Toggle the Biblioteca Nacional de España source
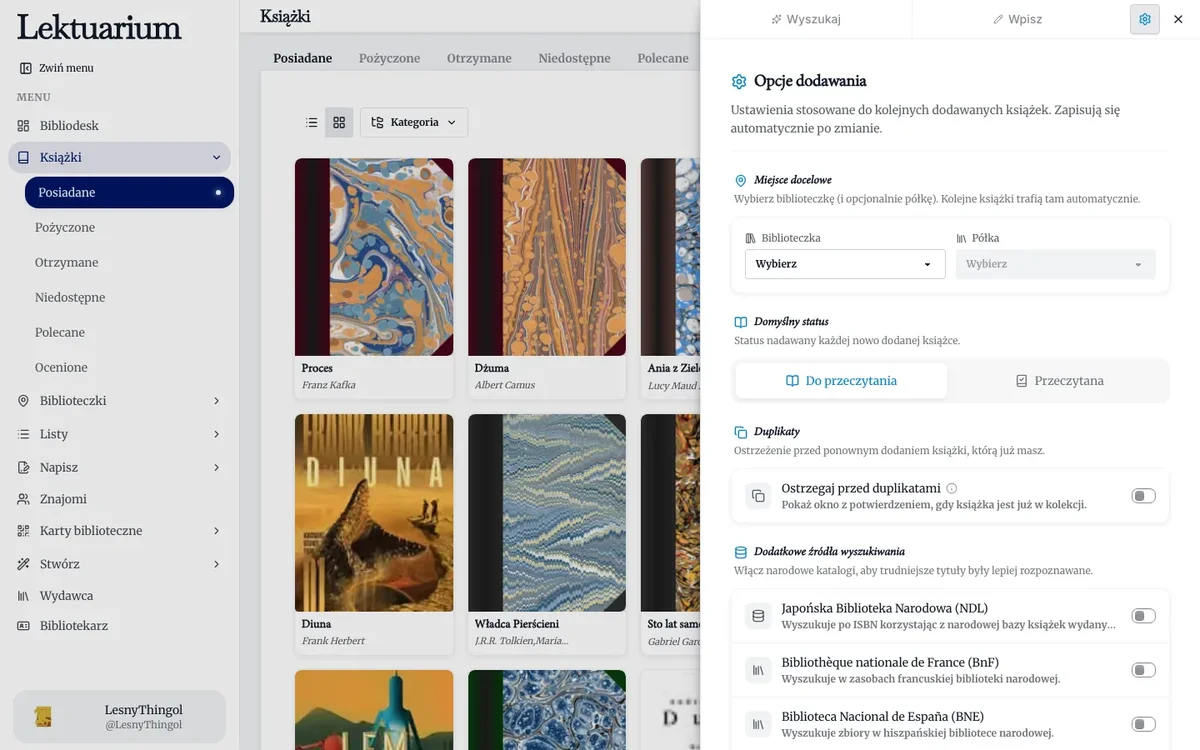Image resolution: width=1200 pixels, height=750 pixels. [x=1143, y=724]
